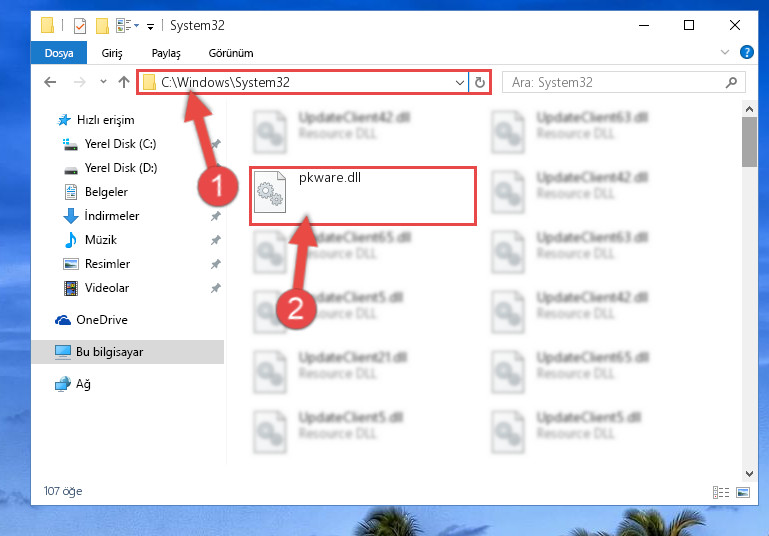769x536 pixels.
Task: Switch to Details view icon in status bar
Action: [x=720, y=492]
